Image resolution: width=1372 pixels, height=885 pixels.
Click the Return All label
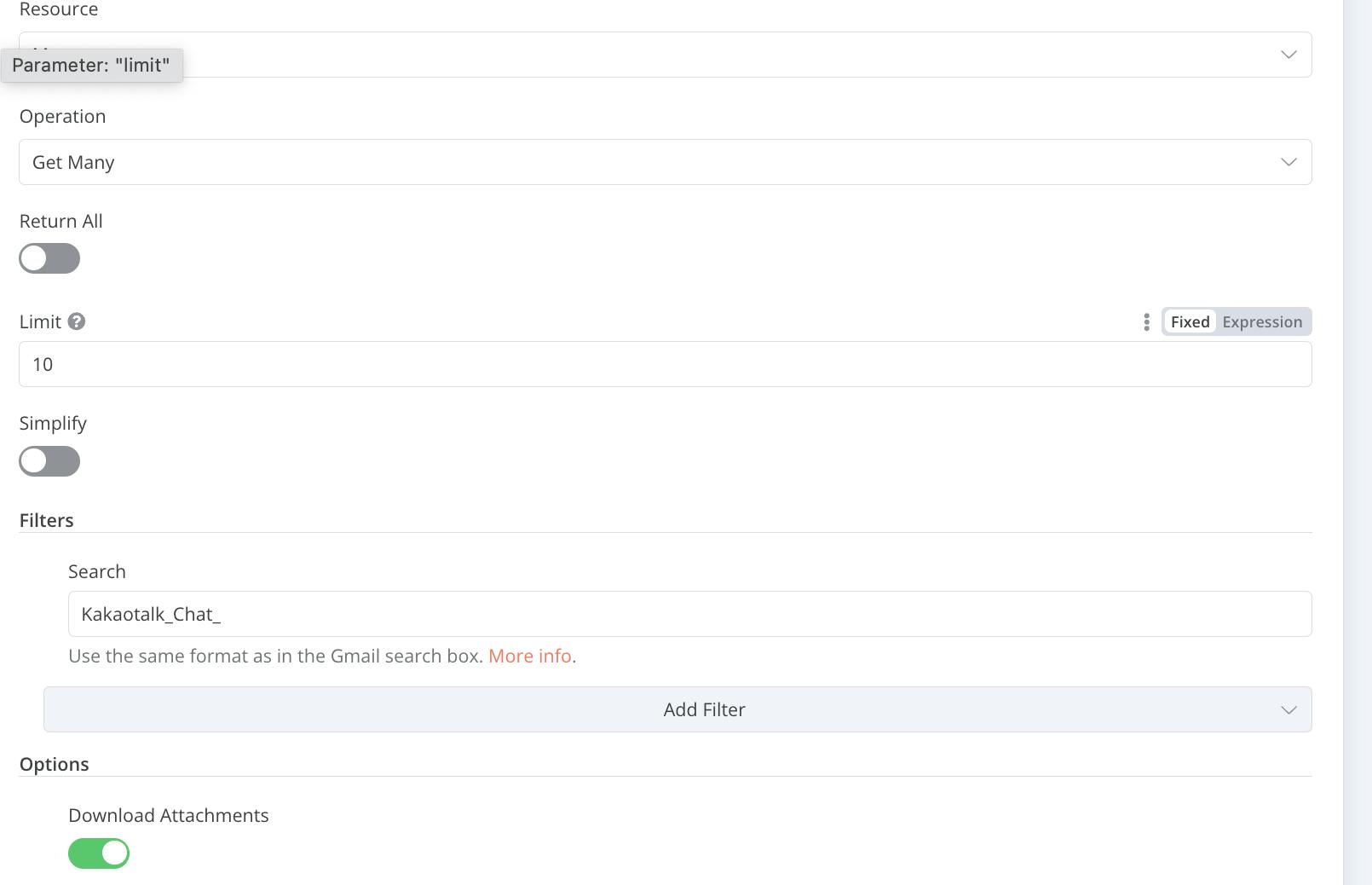pos(61,221)
